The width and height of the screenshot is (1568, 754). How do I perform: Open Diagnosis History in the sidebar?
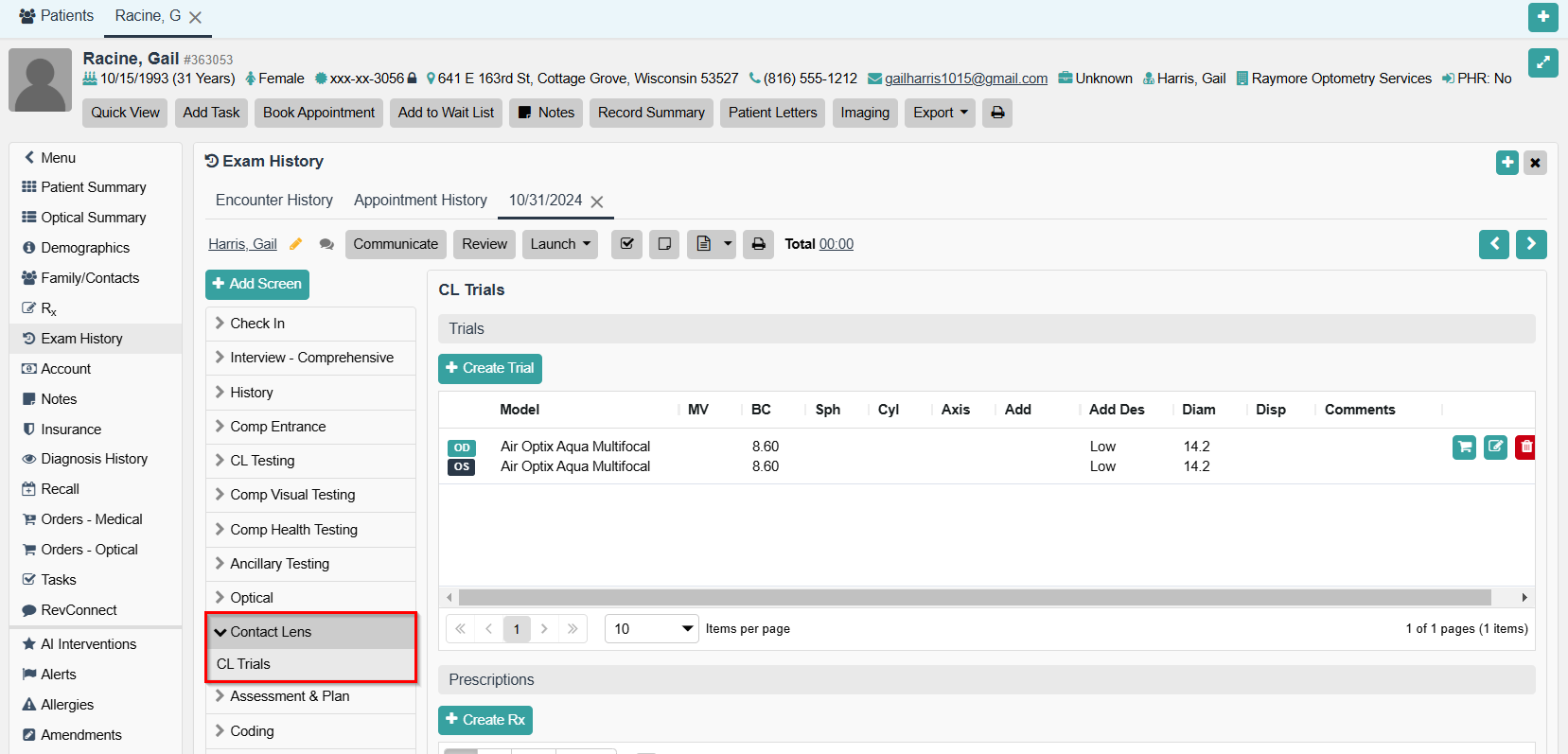point(94,459)
